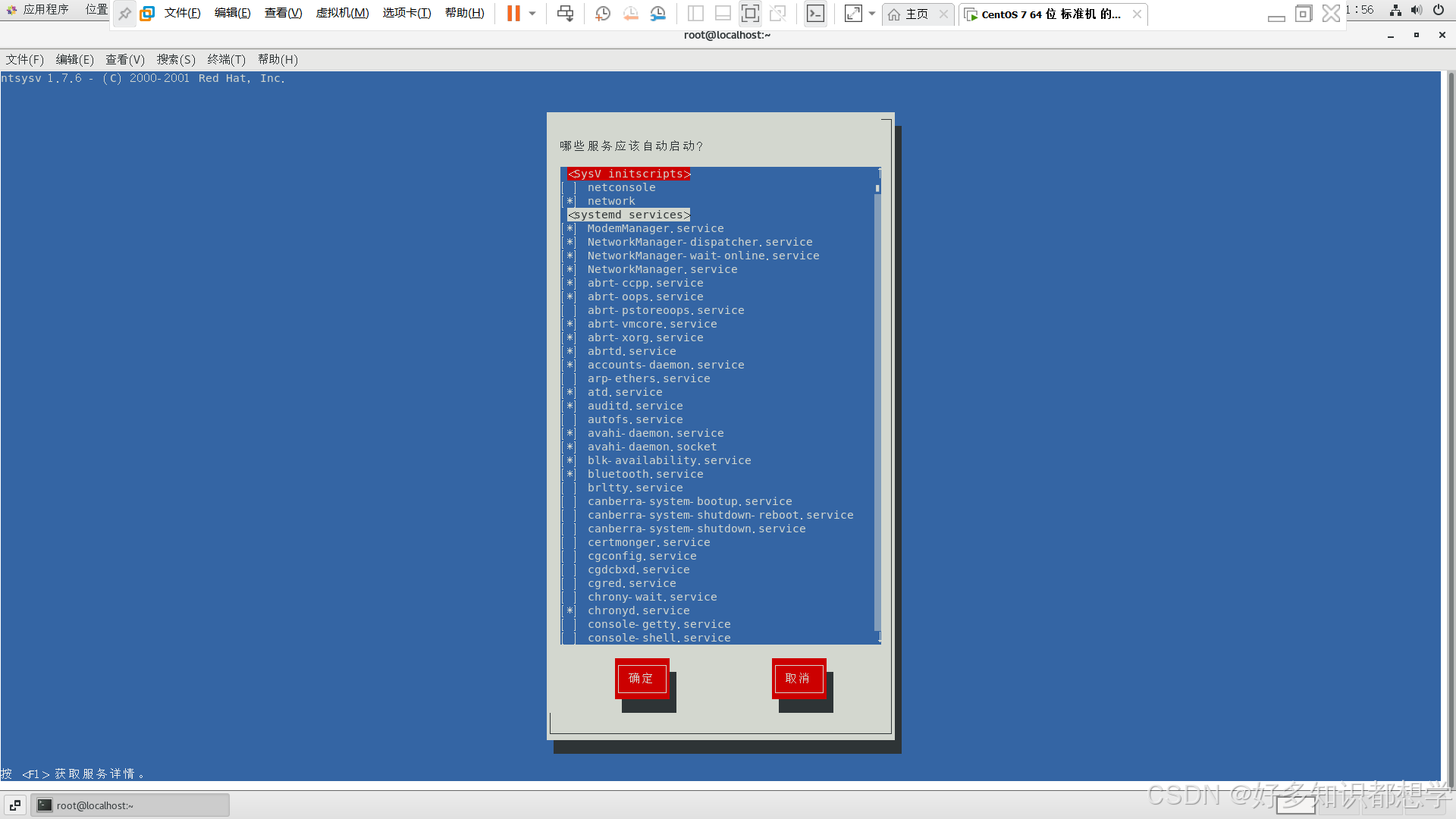Click the pause virtual machine icon
This screenshot has width=1456, height=819.
513,14
